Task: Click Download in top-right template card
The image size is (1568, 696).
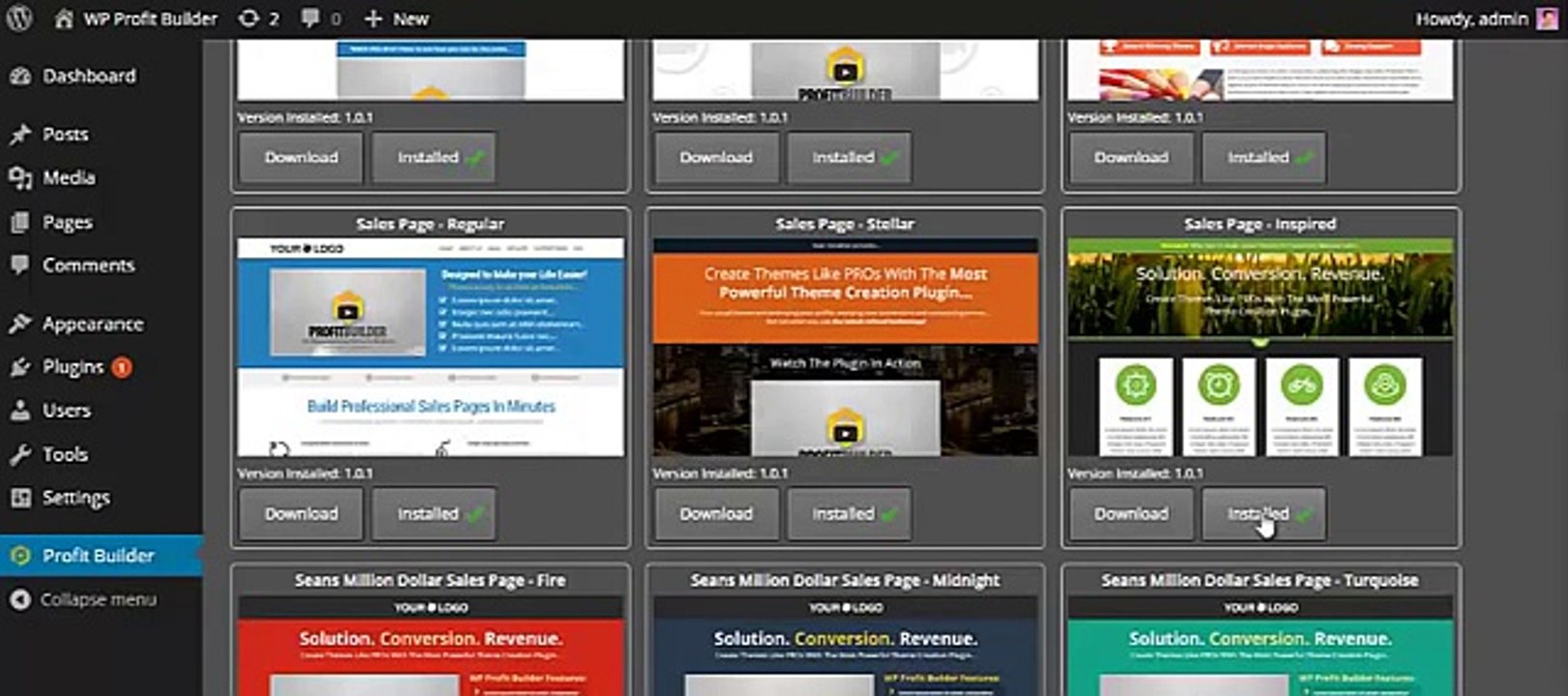Action: 1131,158
